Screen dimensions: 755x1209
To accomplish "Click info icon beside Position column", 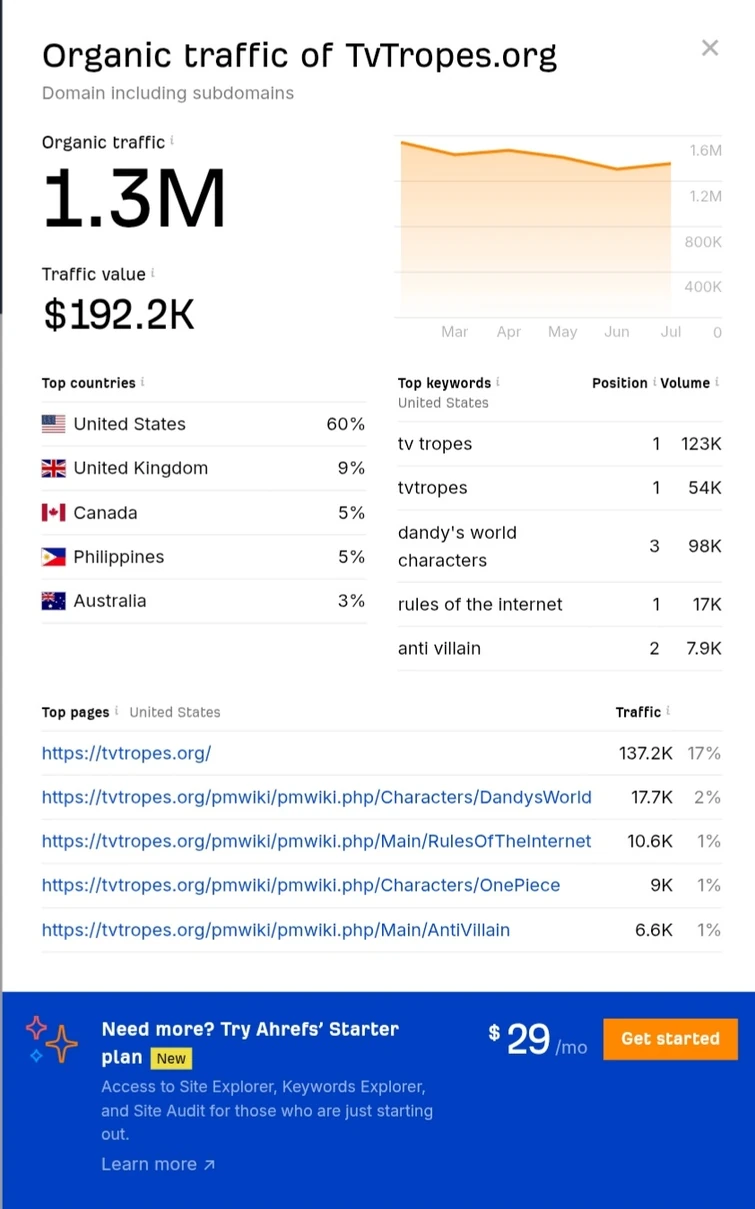I will click(x=655, y=382).
